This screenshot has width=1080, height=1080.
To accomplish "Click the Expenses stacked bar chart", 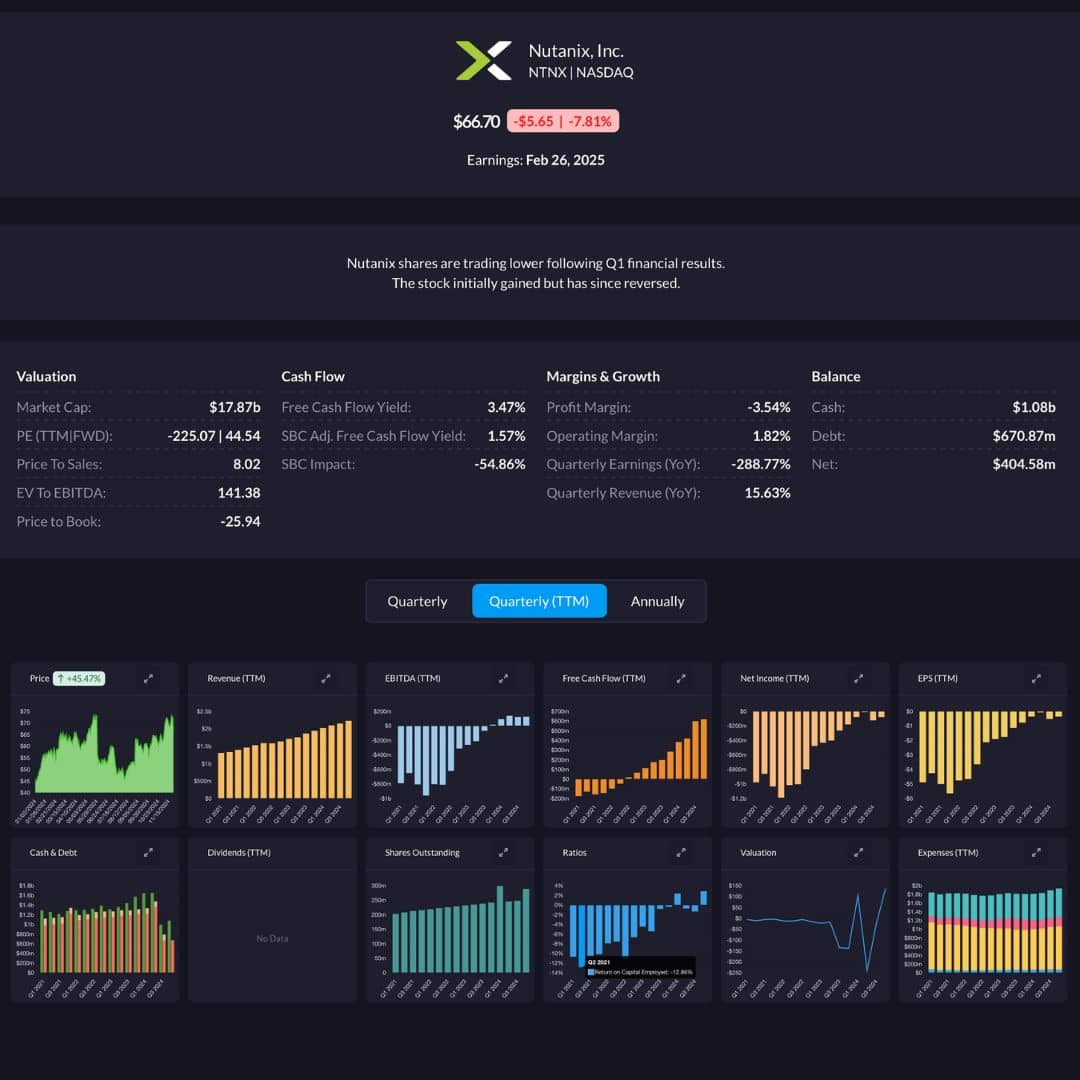I will [x=995, y=930].
